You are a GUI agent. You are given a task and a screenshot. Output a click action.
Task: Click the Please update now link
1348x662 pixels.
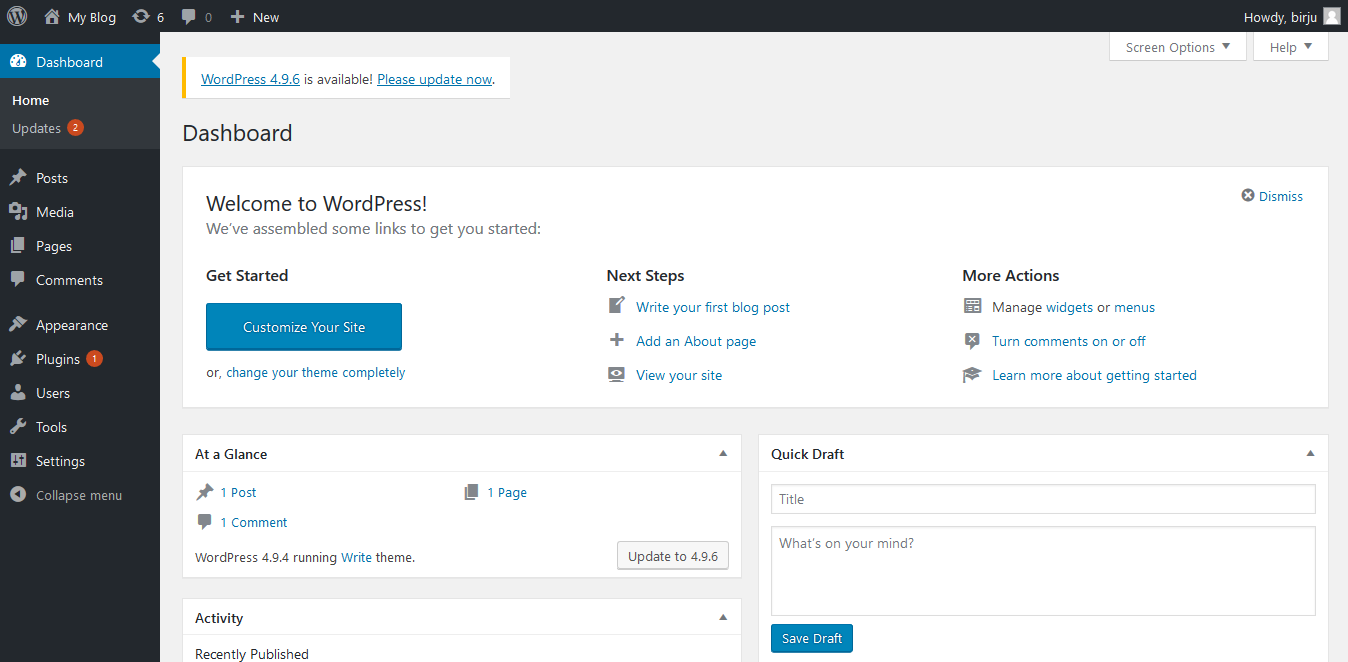[433, 79]
